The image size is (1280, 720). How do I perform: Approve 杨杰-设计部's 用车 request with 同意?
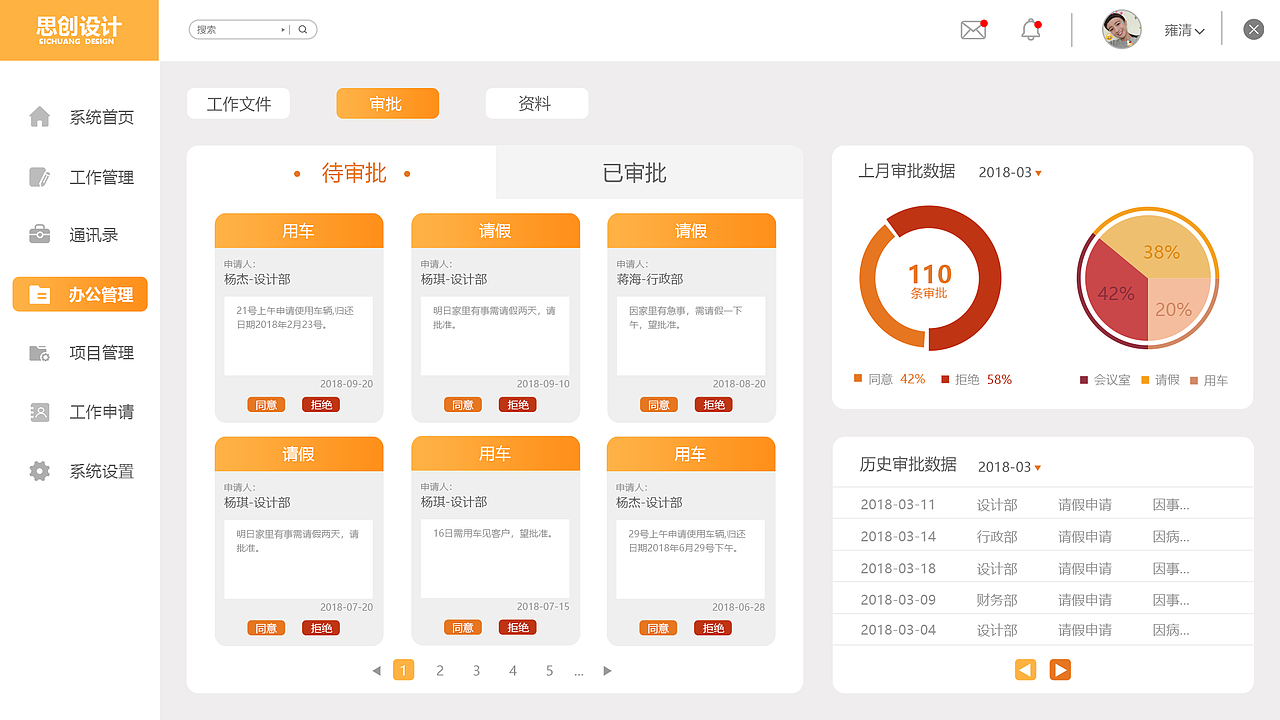[x=265, y=404]
